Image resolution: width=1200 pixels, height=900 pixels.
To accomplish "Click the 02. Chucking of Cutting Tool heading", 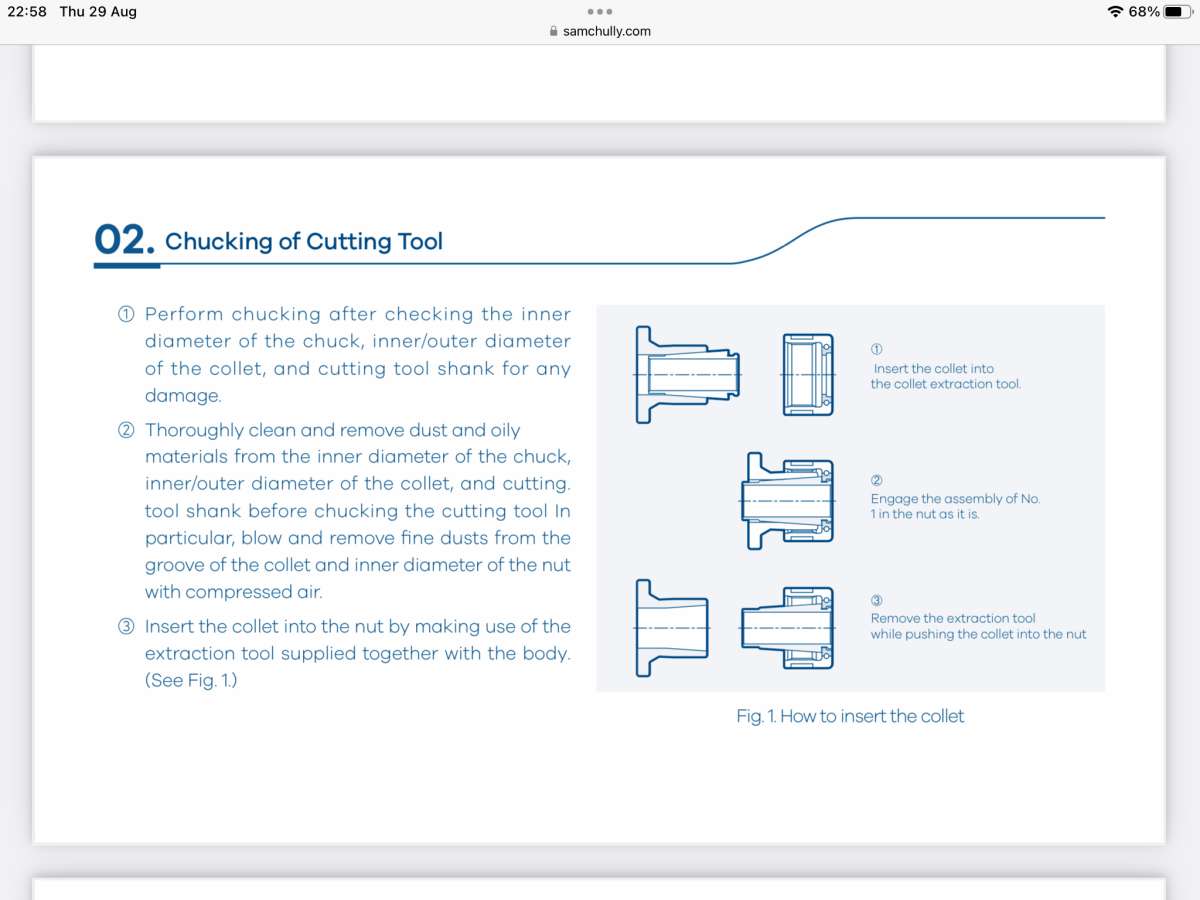I will [268, 241].
